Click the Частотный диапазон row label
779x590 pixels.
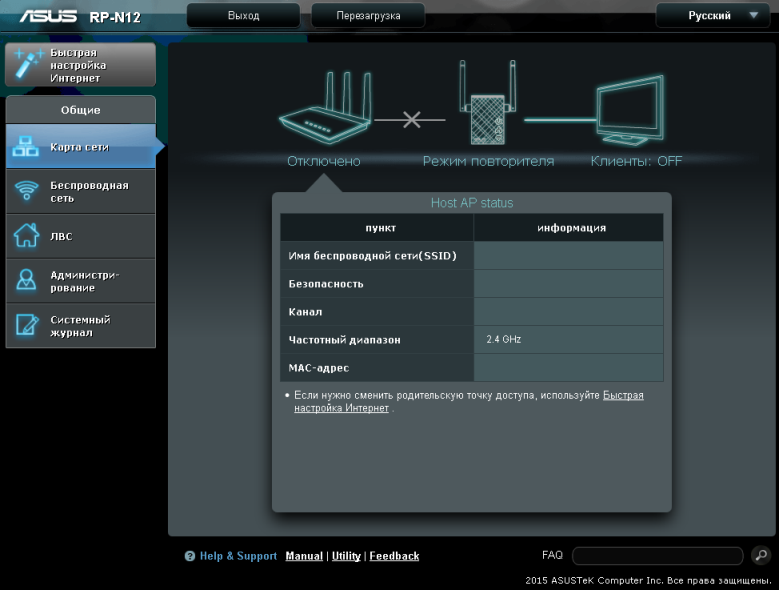344,340
